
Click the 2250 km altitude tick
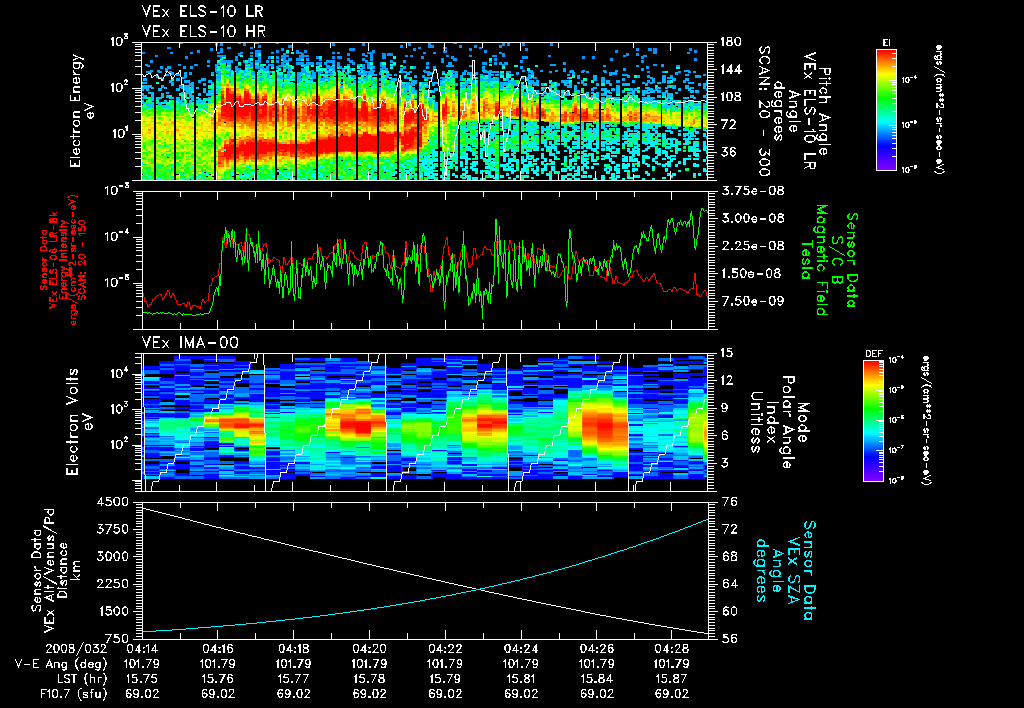[112, 584]
